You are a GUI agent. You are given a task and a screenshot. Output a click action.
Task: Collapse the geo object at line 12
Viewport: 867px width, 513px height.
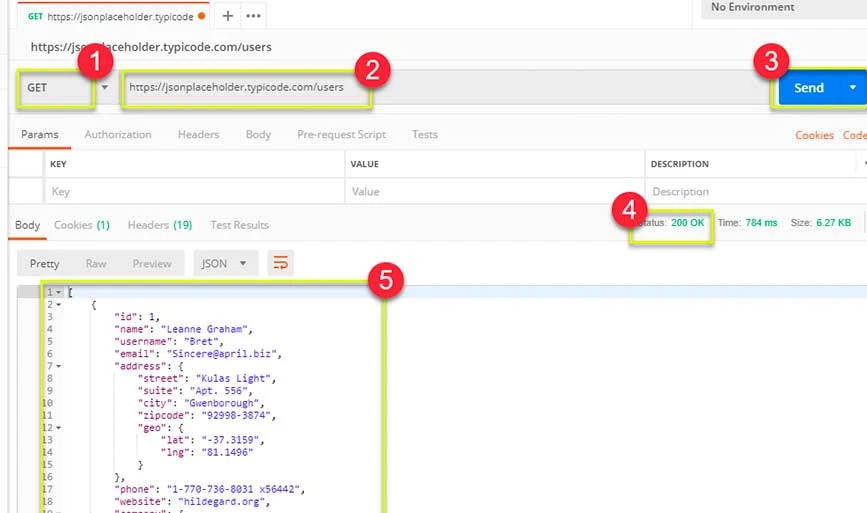click(59, 427)
